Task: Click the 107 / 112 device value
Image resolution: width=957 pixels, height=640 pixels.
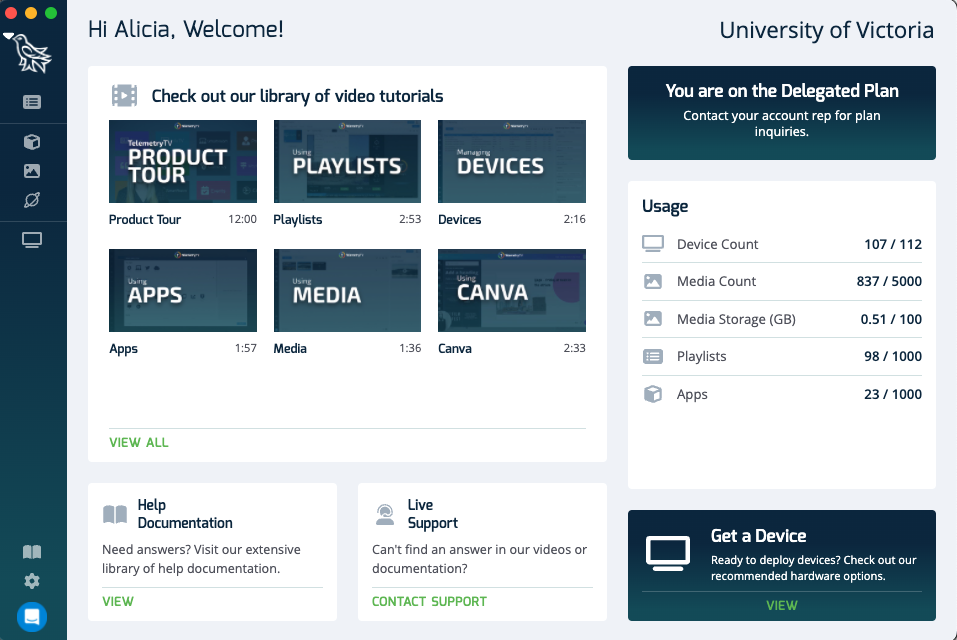Action: (x=893, y=244)
